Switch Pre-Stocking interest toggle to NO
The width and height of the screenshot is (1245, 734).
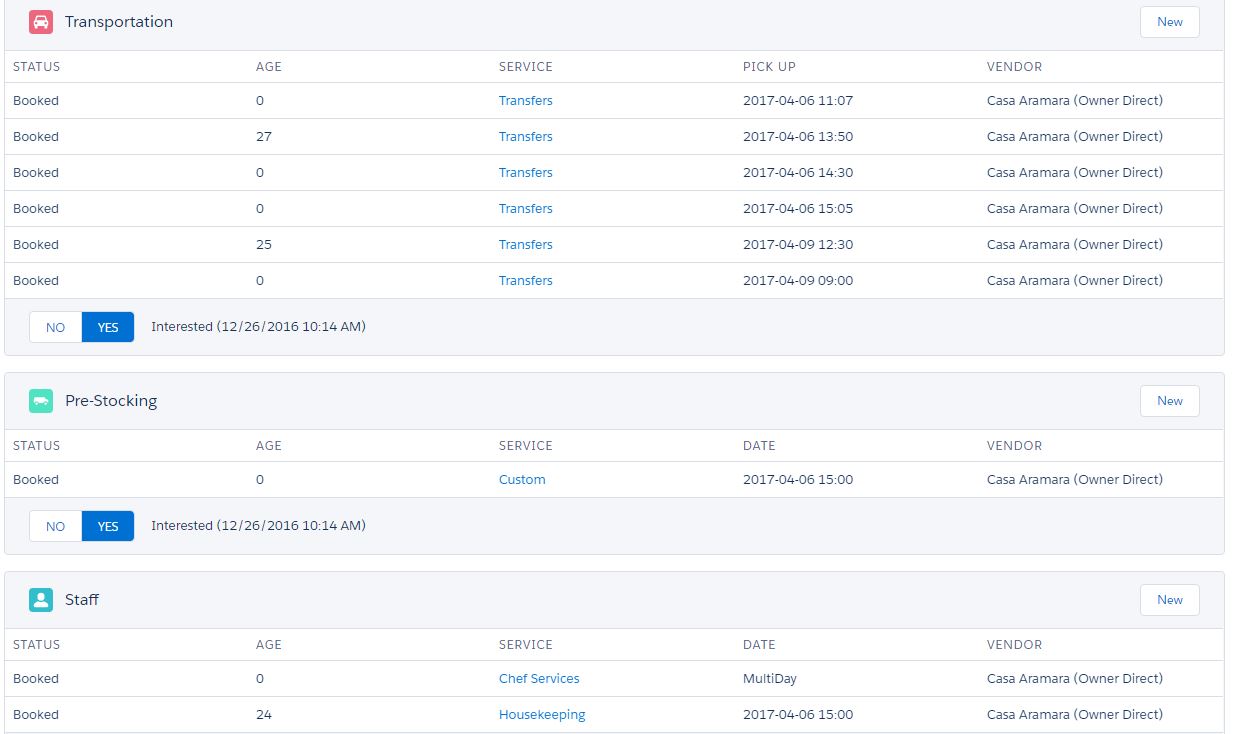click(x=55, y=526)
